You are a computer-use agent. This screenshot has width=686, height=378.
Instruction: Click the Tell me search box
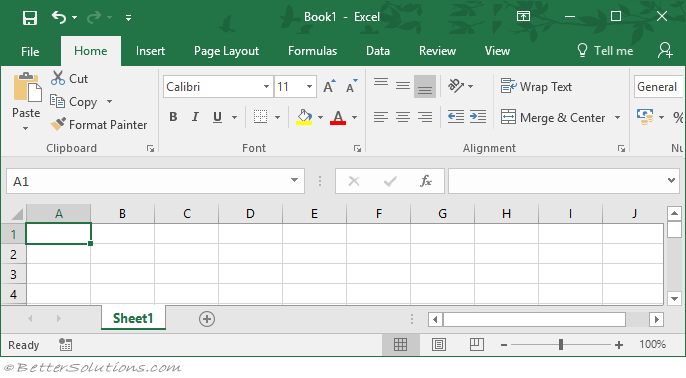pos(605,51)
